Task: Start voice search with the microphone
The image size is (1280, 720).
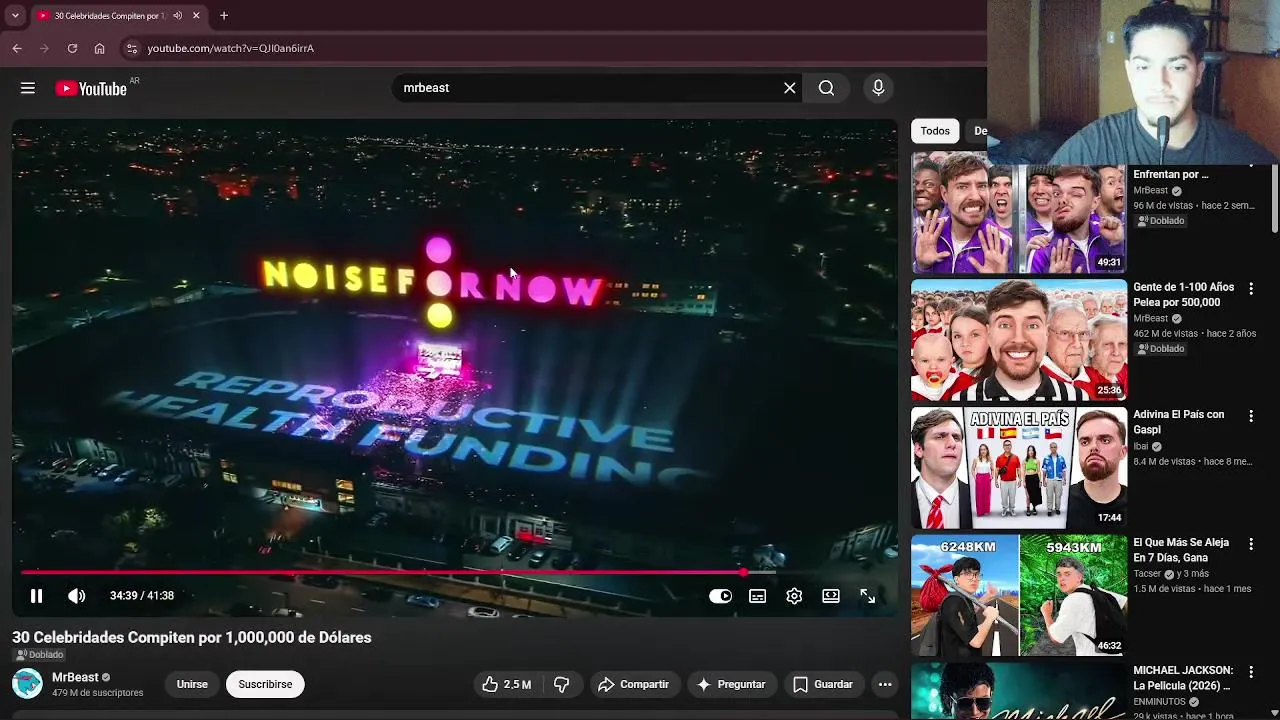Action: click(x=878, y=88)
